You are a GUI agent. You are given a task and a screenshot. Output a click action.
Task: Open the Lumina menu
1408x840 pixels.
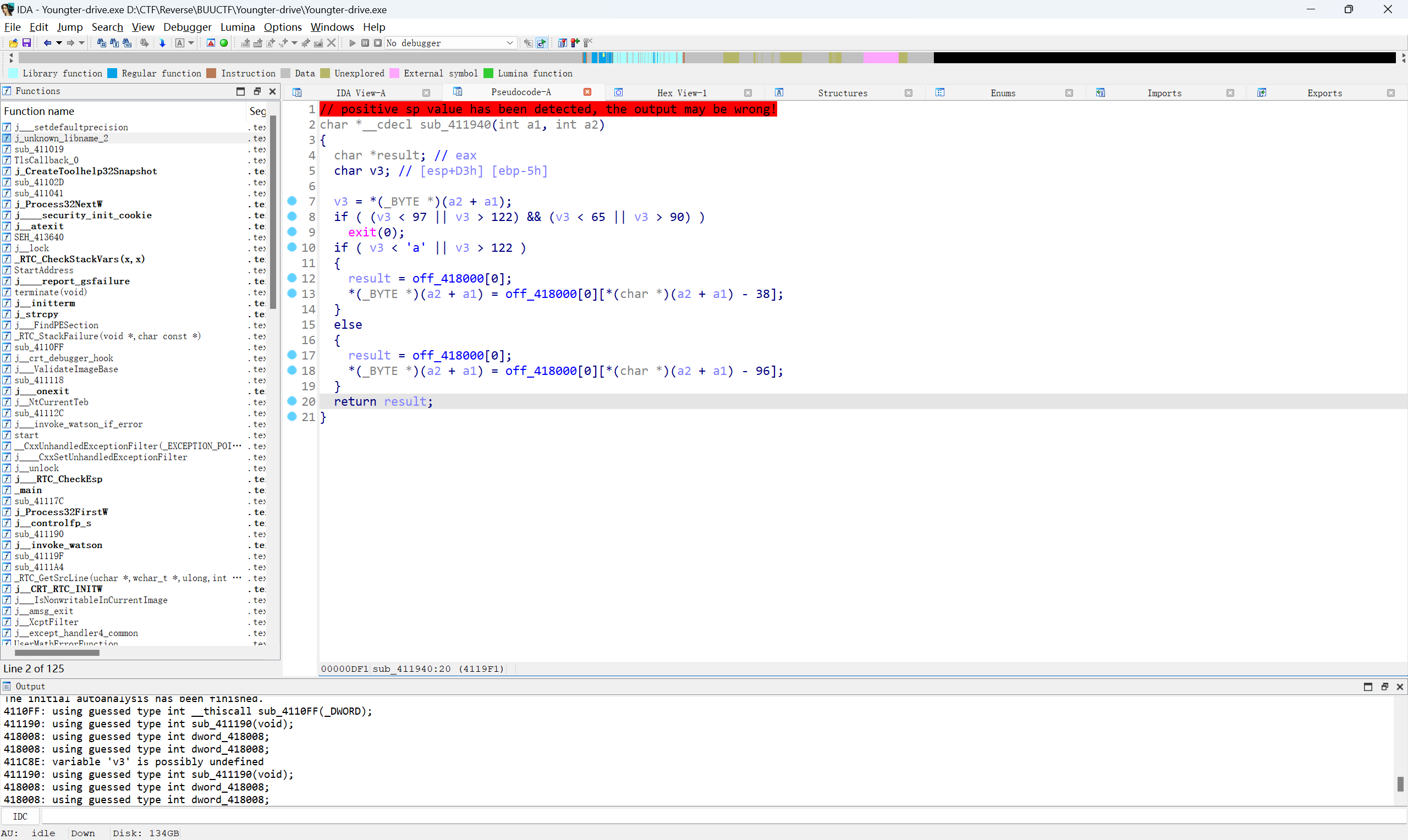237,26
